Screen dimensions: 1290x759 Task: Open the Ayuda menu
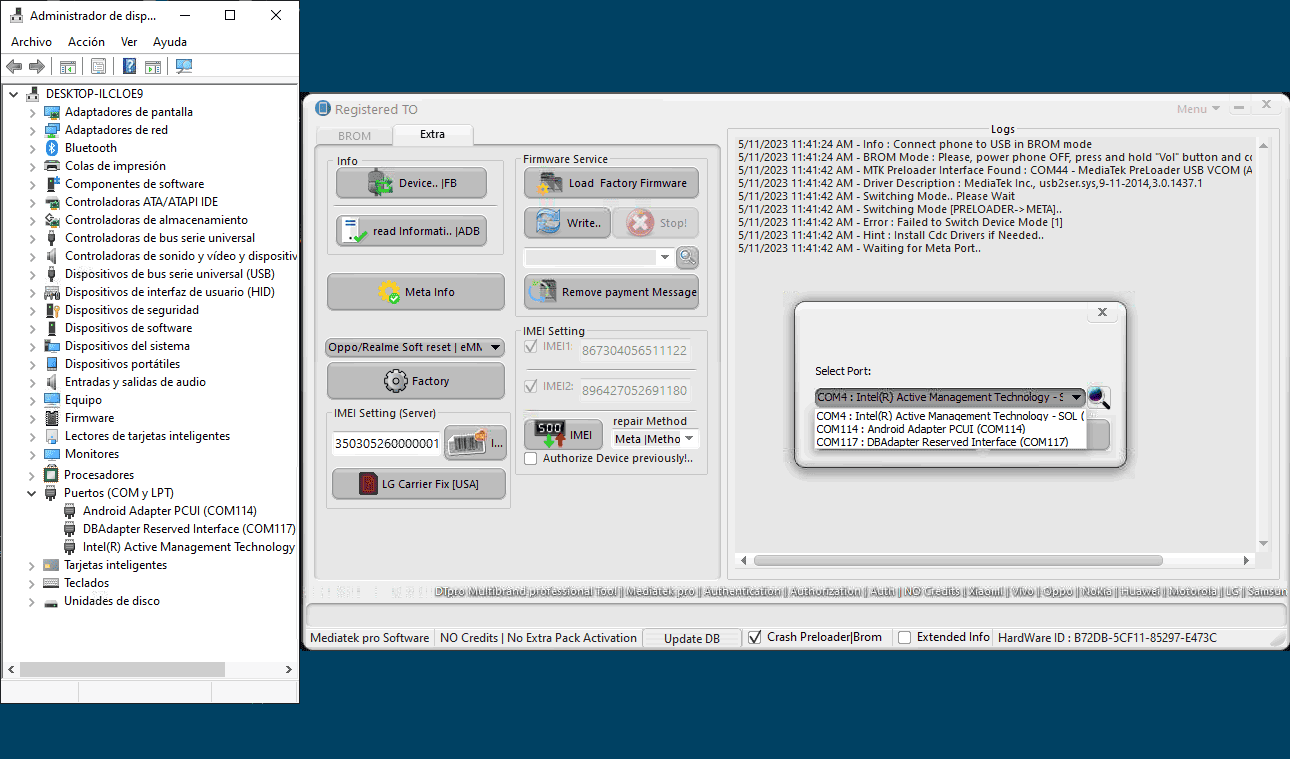(x=170, y=42)
